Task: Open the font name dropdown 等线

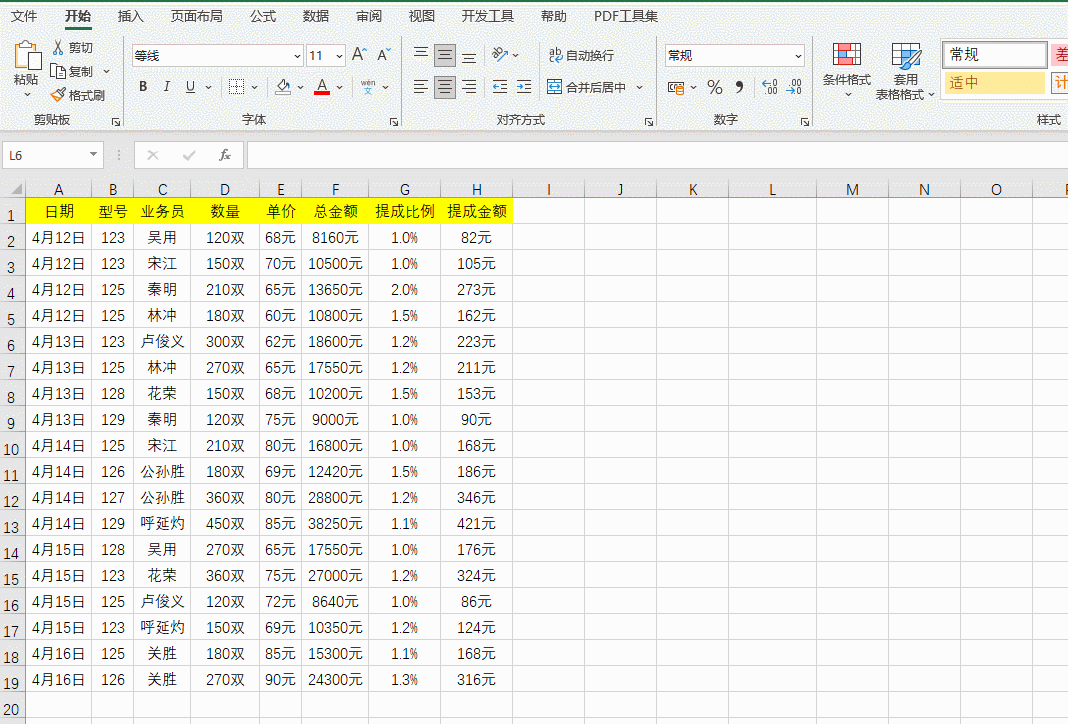Action: tap(297, 56)
